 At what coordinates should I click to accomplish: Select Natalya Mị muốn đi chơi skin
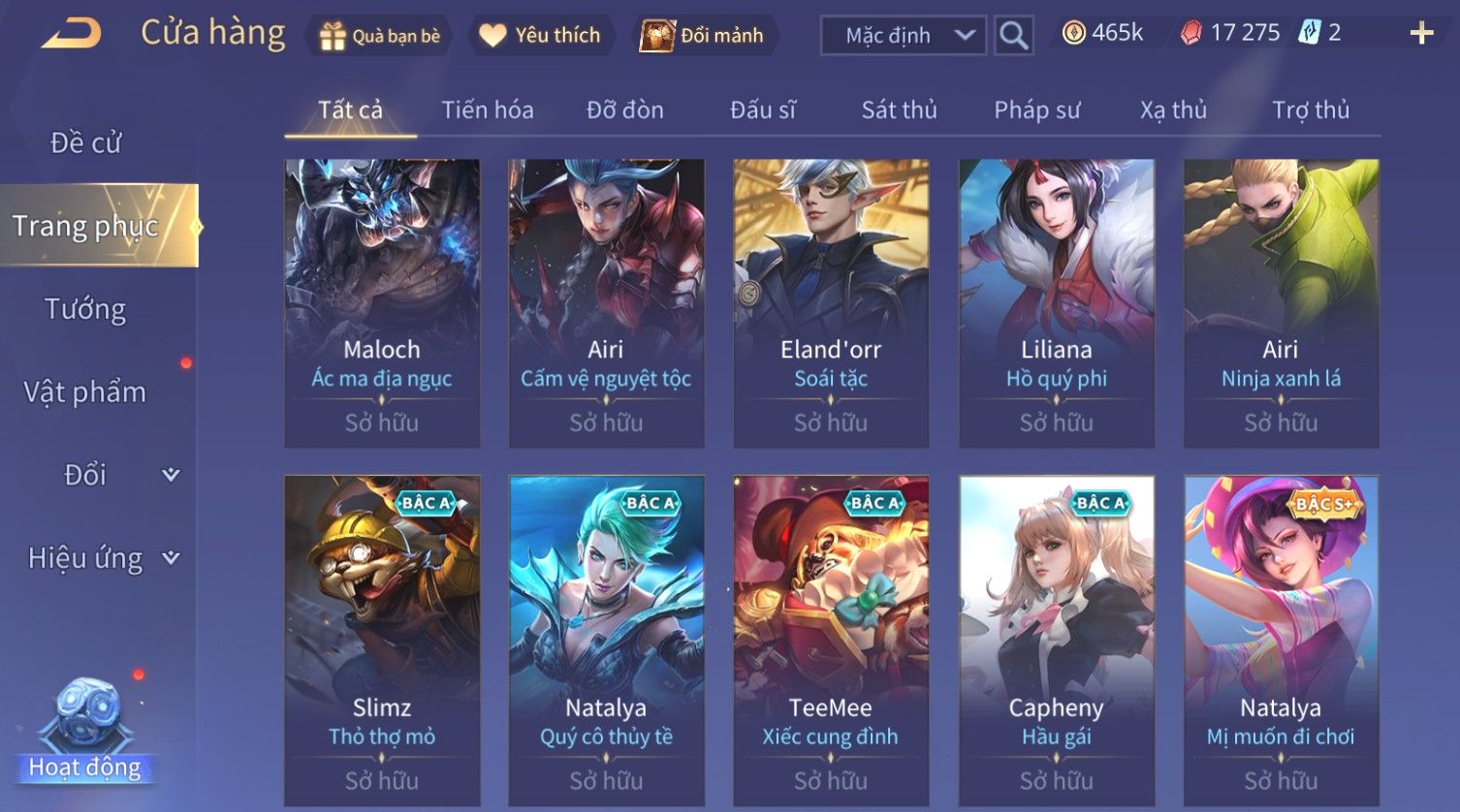coord(1281,640)
